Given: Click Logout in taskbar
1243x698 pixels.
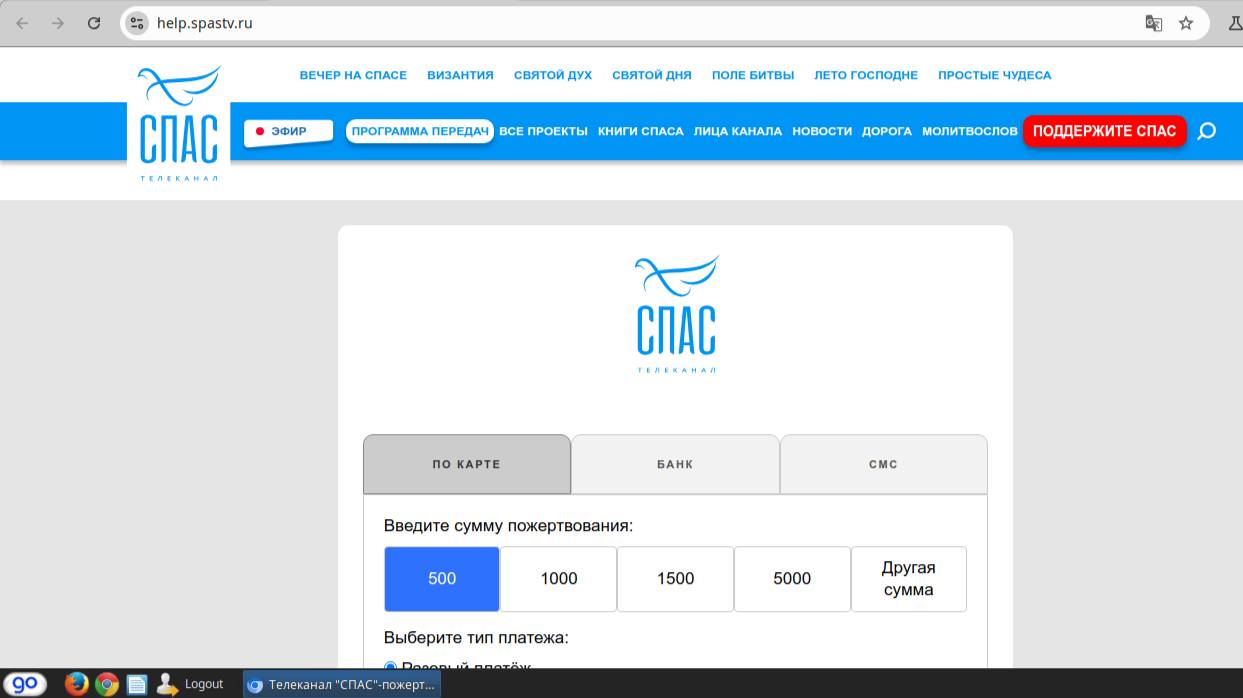Looking at the screenshot, I should 190,684.
